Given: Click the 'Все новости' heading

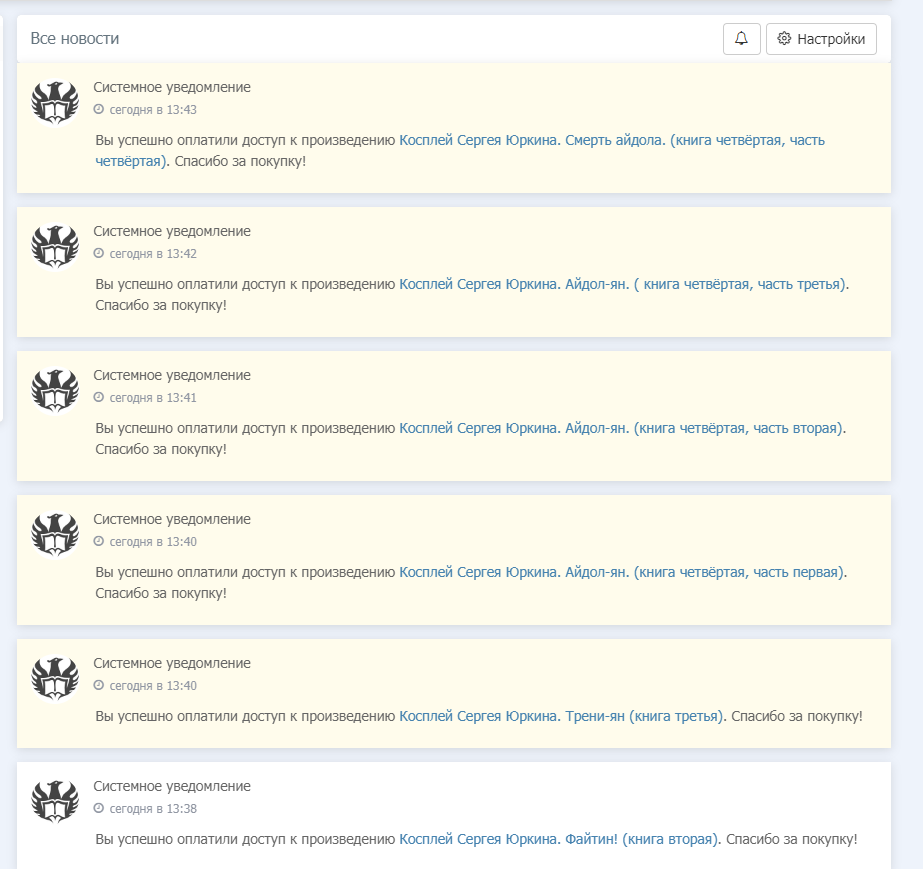Looking at the screenshot, I should point(75,39).
